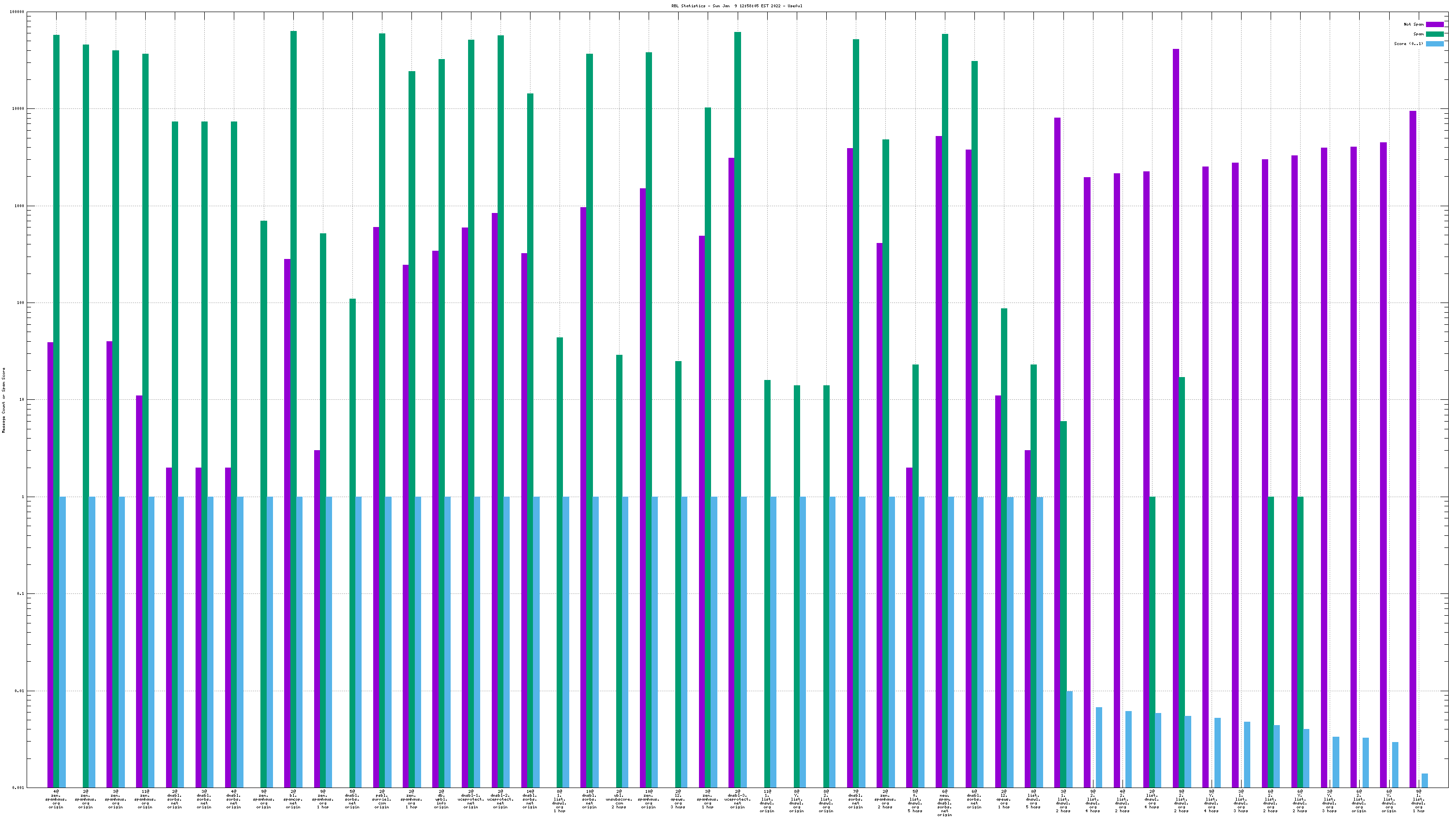The image size is (1456, 819).
Task: Click the ubl.unsubscore.com 2 hops x-axis label
Action: click(x=619, y=799)
